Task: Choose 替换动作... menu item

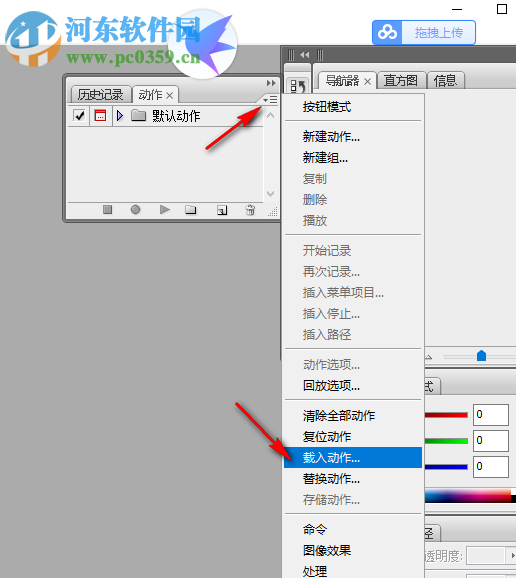Action: (353, 478)
